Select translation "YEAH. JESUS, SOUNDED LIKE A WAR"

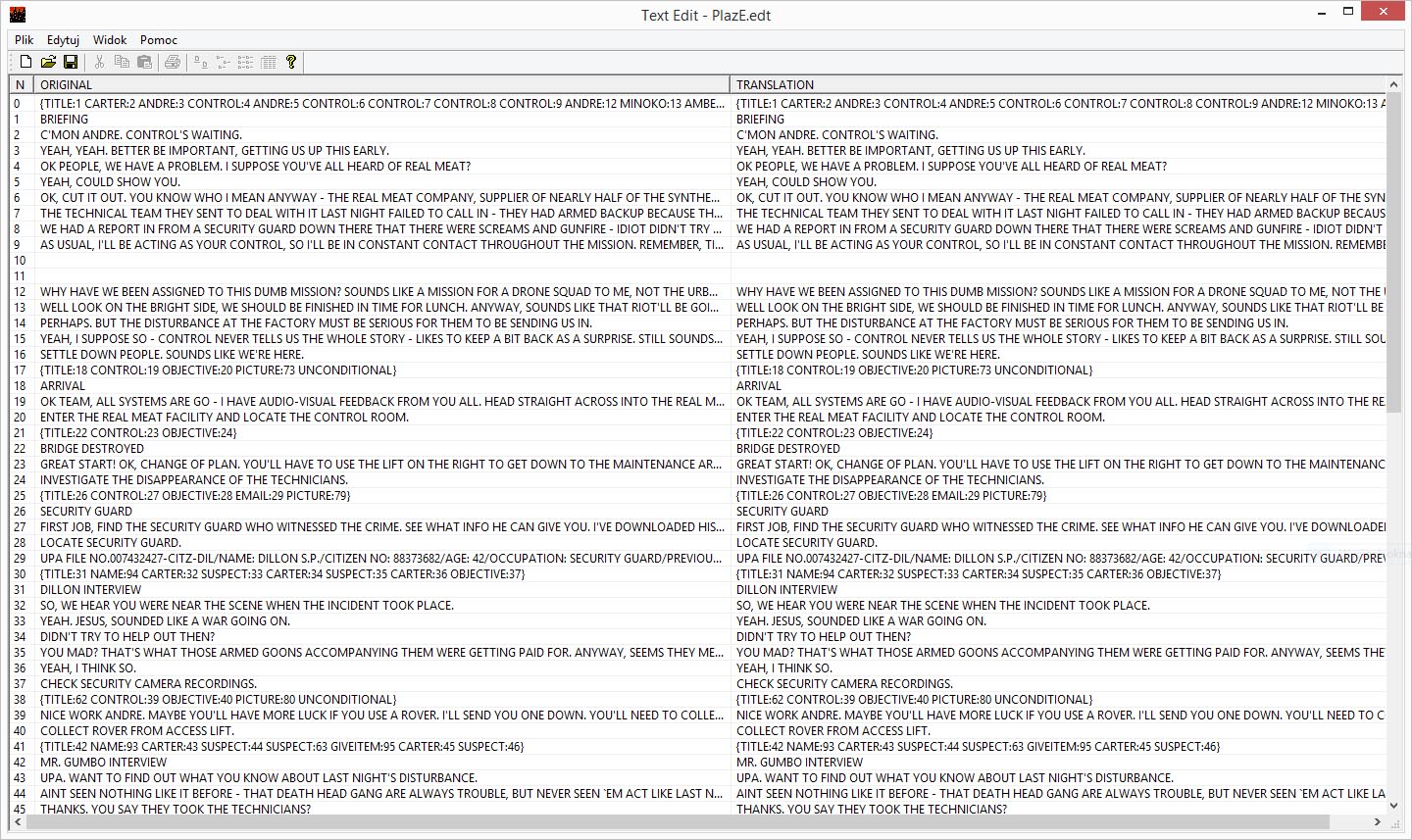[x=861, y=621]
